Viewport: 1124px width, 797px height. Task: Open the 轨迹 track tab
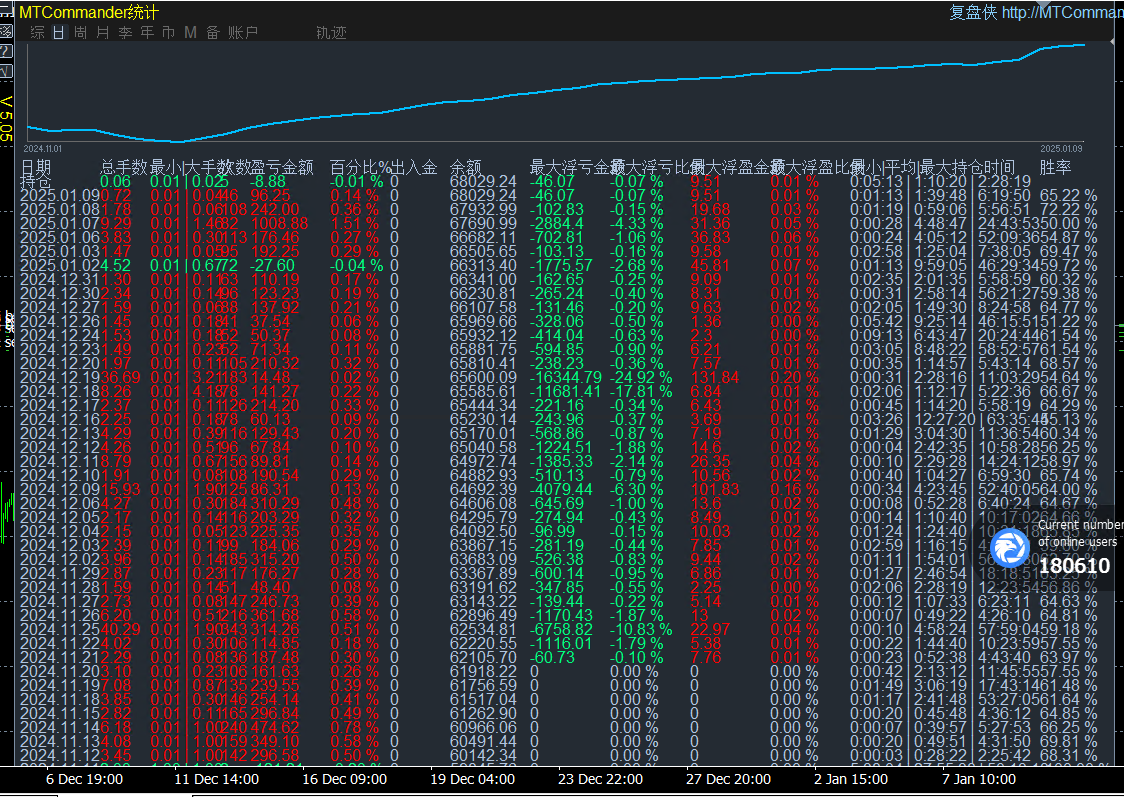(x=331, y=32)
